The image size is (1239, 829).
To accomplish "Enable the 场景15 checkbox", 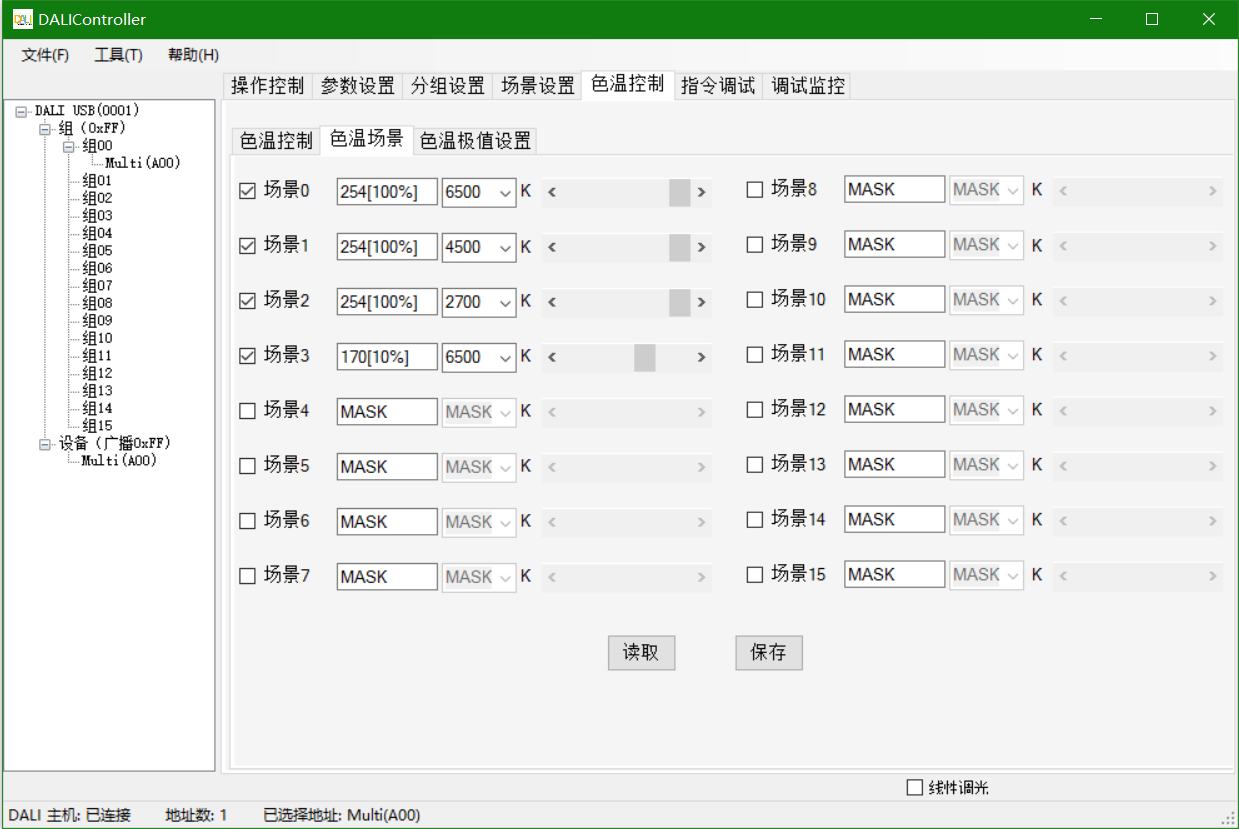I will click(x=755, y=575).
